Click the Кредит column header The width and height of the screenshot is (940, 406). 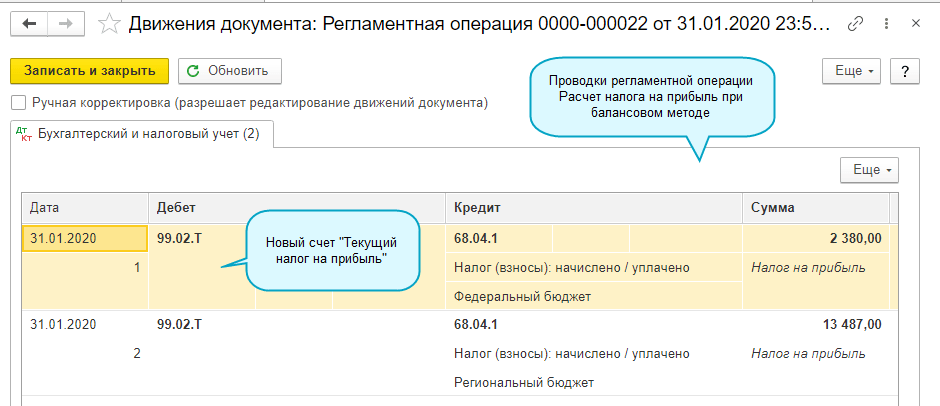tap(592, 207)
